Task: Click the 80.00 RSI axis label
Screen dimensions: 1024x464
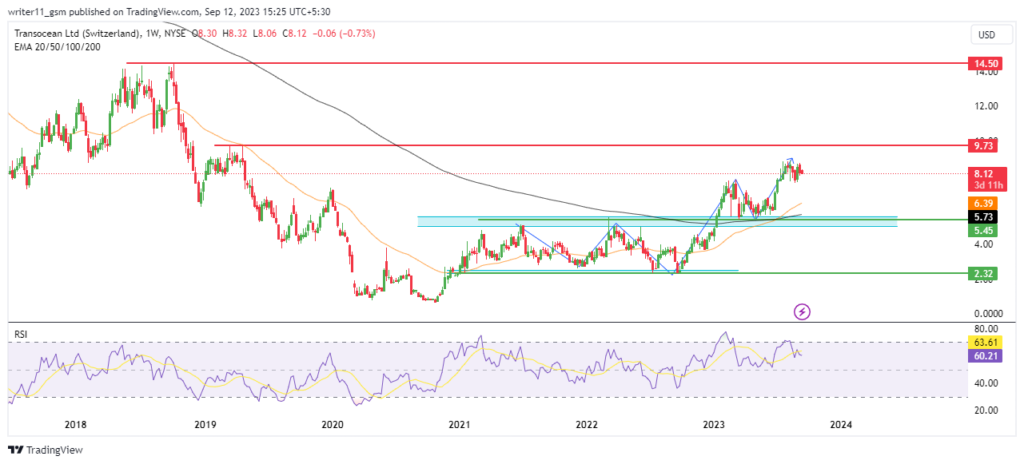Action: click(984, 328)
